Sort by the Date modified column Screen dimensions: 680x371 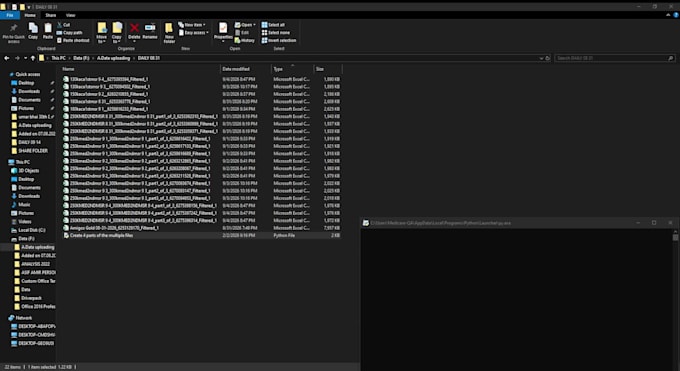pyautogui.click(x=246, y=69)
